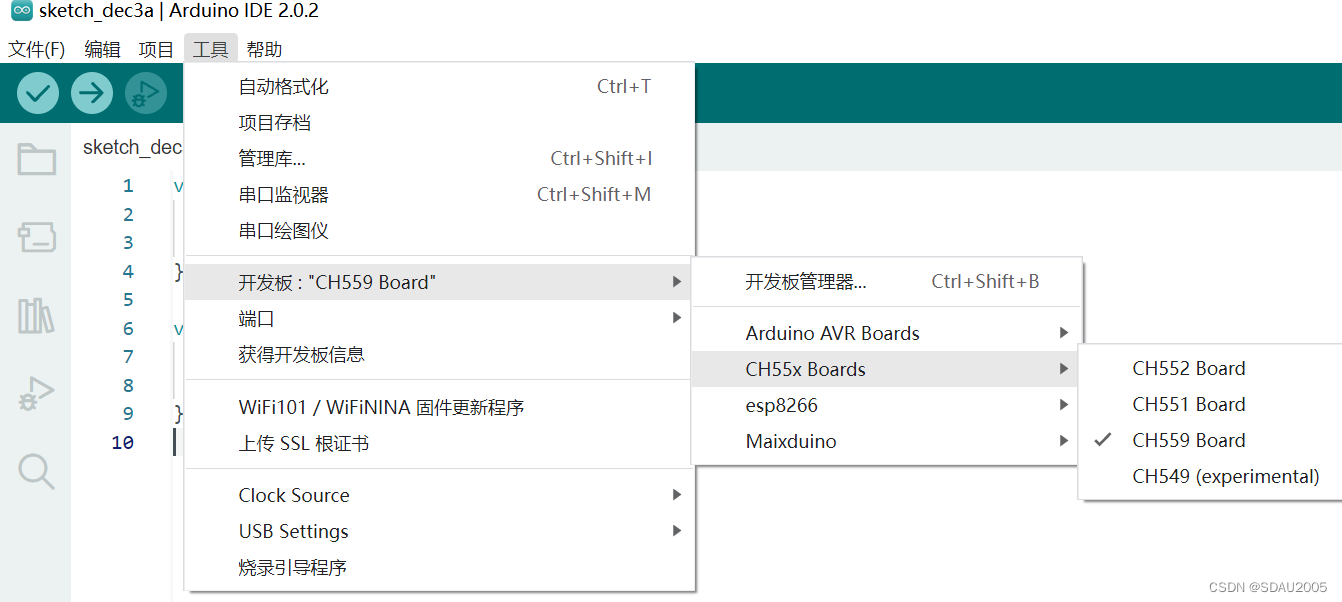The height and width of the screenshot is (602, 1342).
Task: Open the Sketchbook folder icon in sidebar
Action: click(37, 160)
